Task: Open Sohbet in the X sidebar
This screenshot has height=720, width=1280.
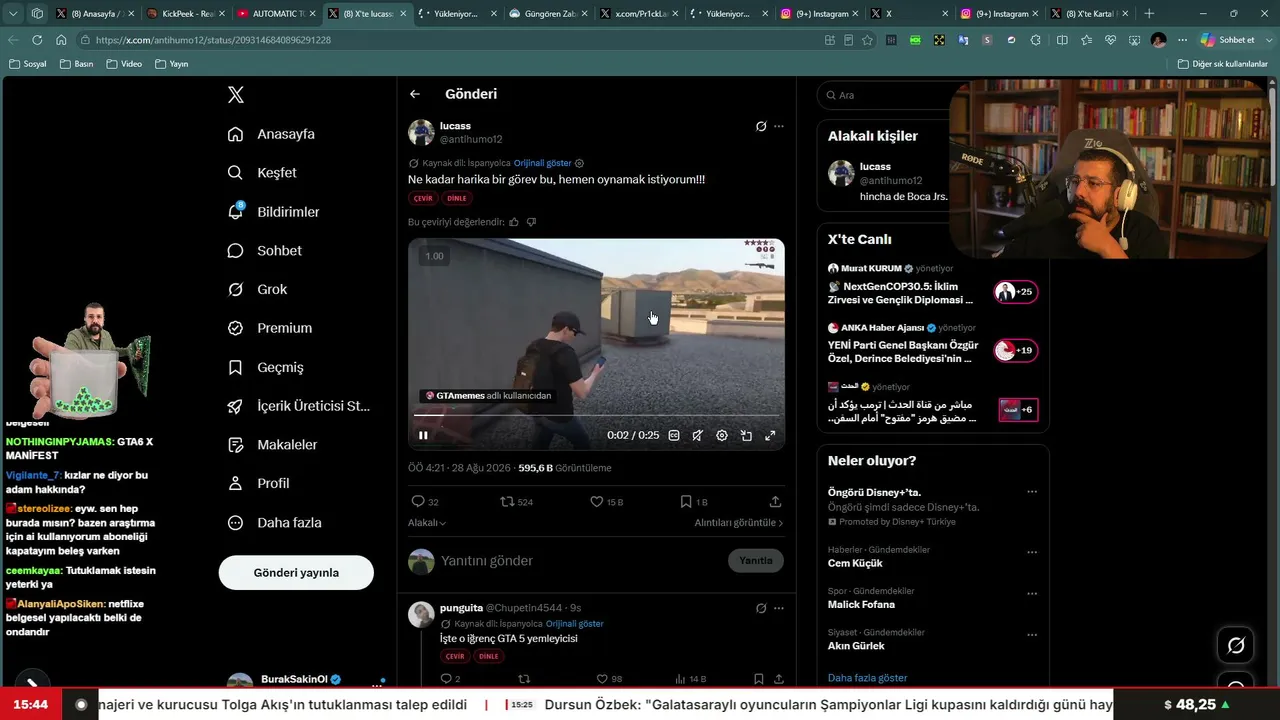Action: (265, 251)
